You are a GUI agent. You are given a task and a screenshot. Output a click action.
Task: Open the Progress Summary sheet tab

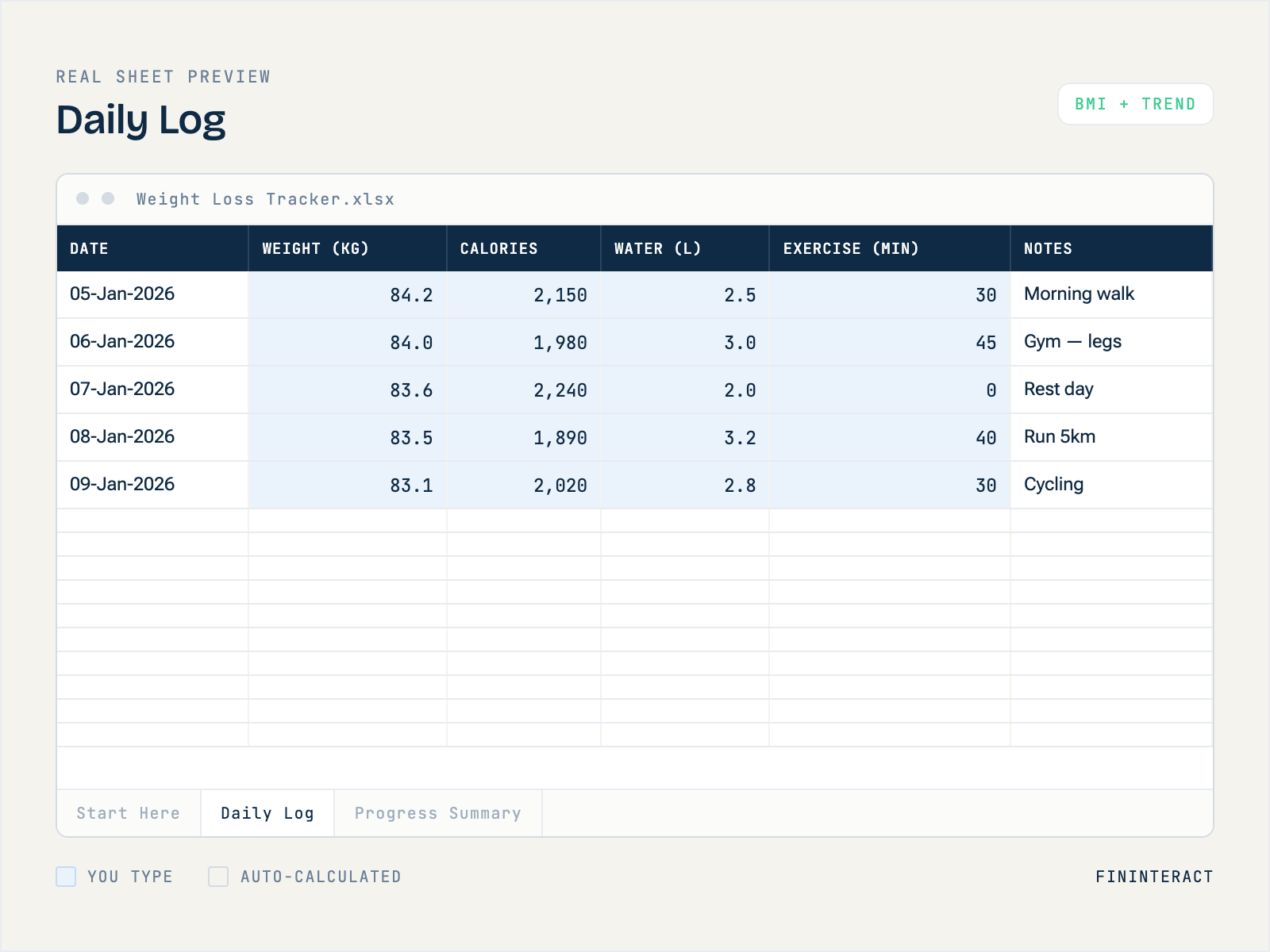(x=438, y=813)
